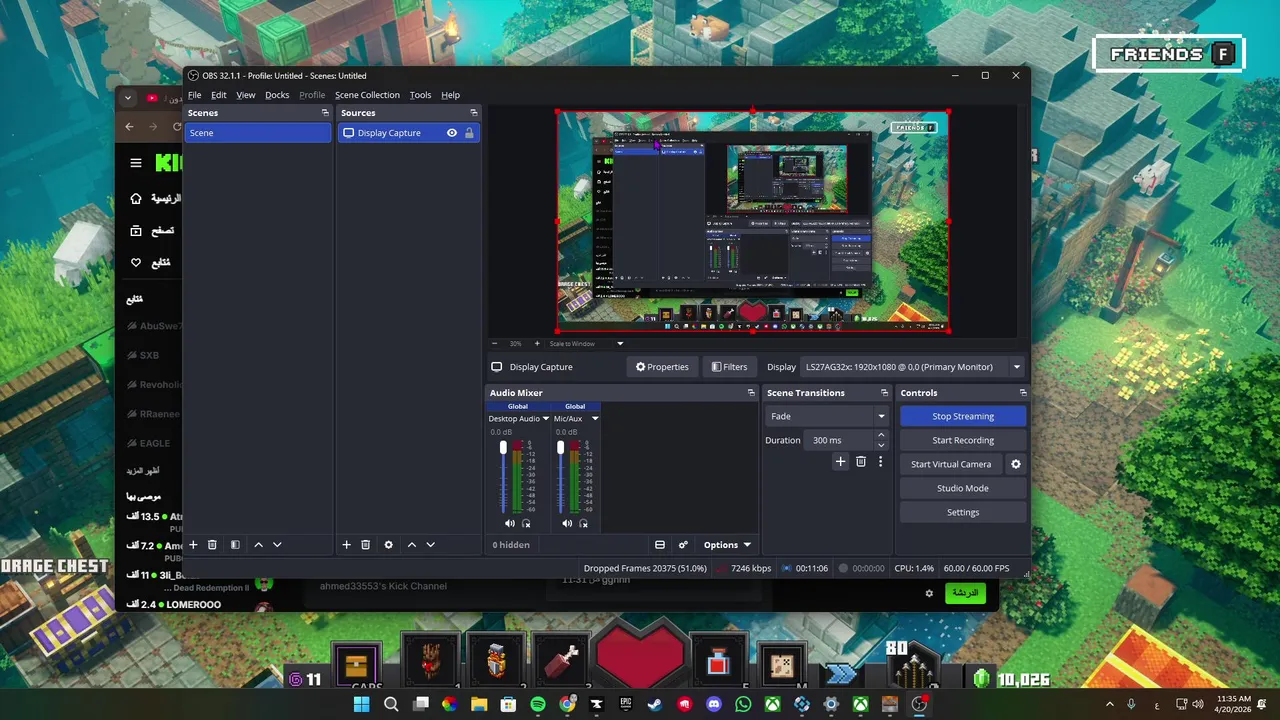Click Stop Streaming button
Screen dimensions: 1280x720
[x=963, y=416]
